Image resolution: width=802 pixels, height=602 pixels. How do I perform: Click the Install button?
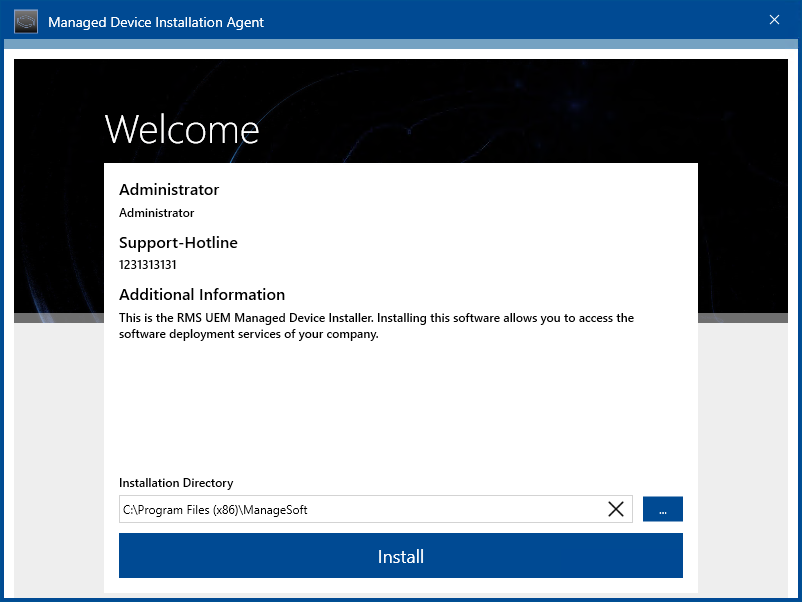pos(400,556)
